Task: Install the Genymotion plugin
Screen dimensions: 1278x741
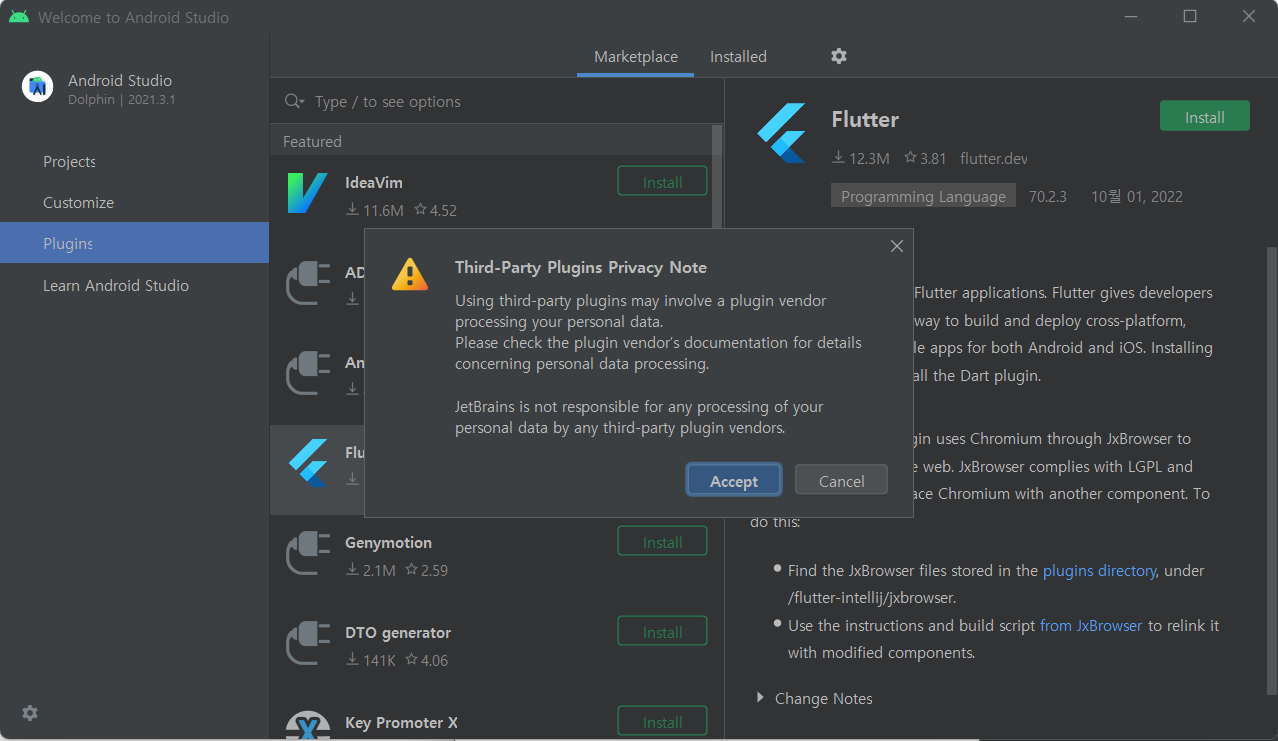Action: point(662,541)
